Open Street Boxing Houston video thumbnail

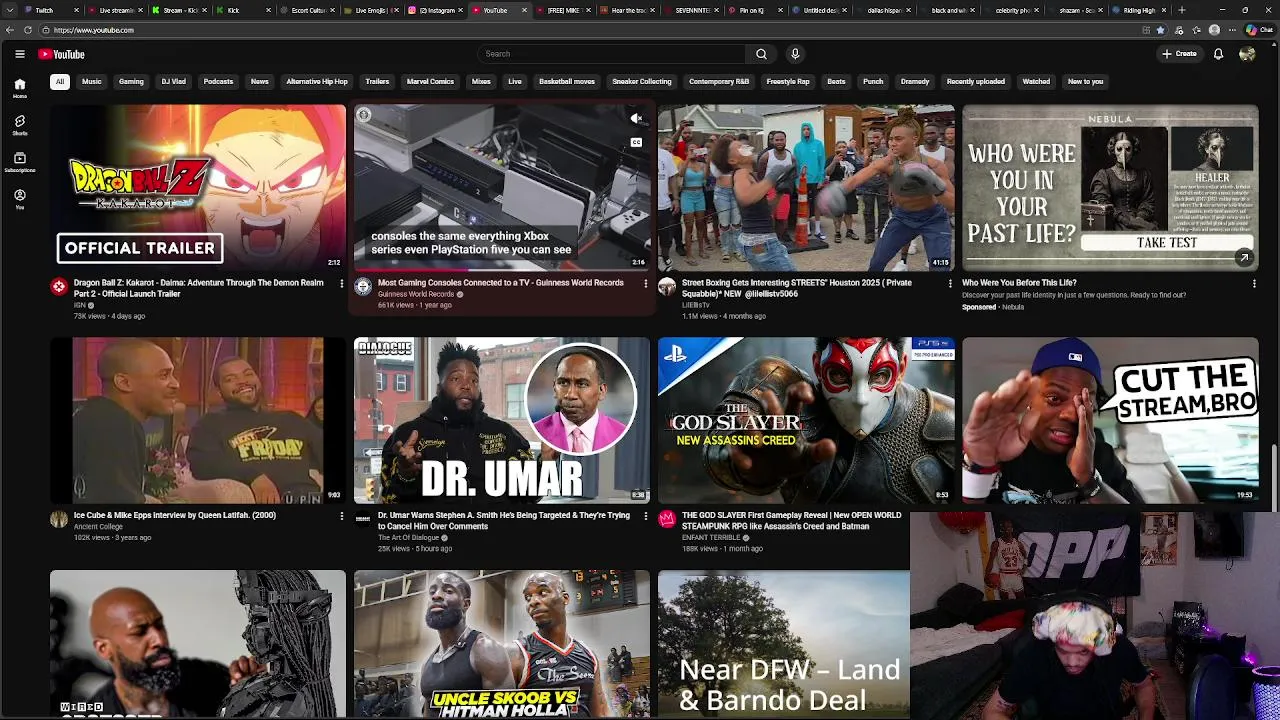coord(806,187)
